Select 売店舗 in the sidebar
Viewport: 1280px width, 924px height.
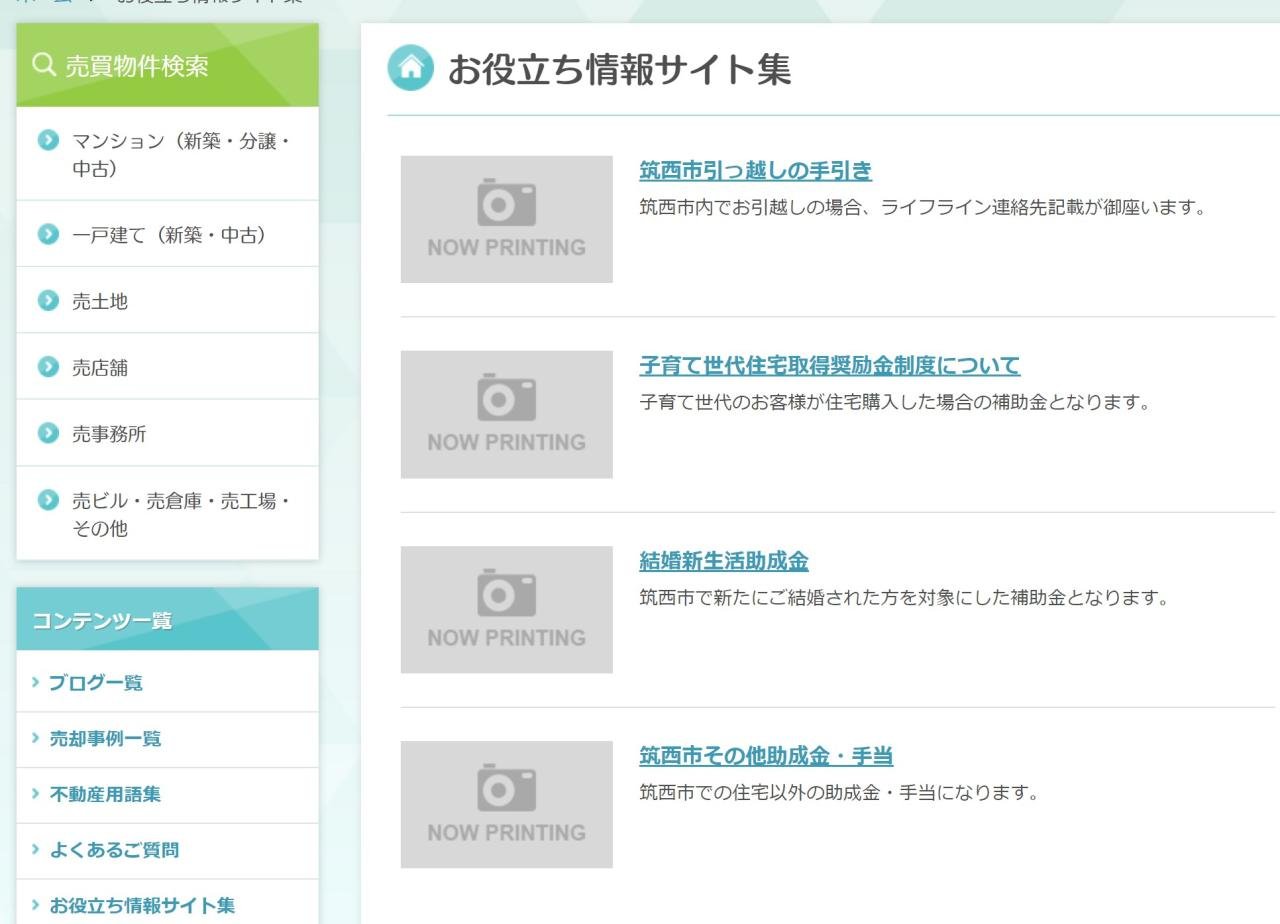[x=168, y=367]
